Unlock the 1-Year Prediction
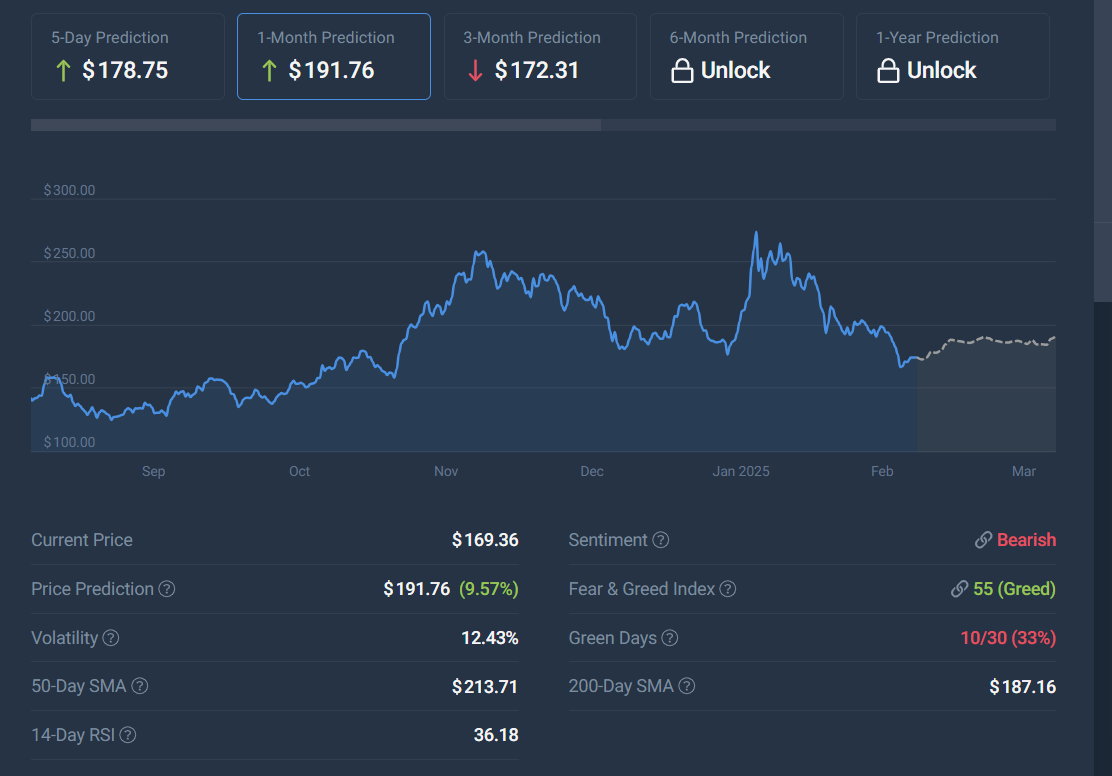 coord(952,57)
